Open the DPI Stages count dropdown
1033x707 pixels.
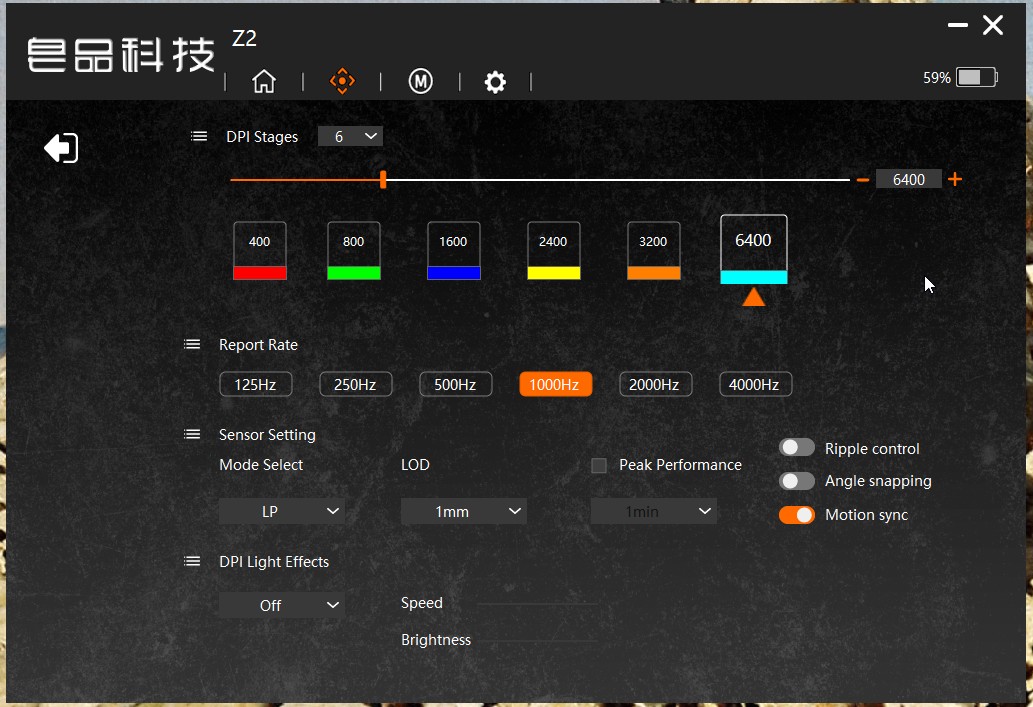(350, 136)
